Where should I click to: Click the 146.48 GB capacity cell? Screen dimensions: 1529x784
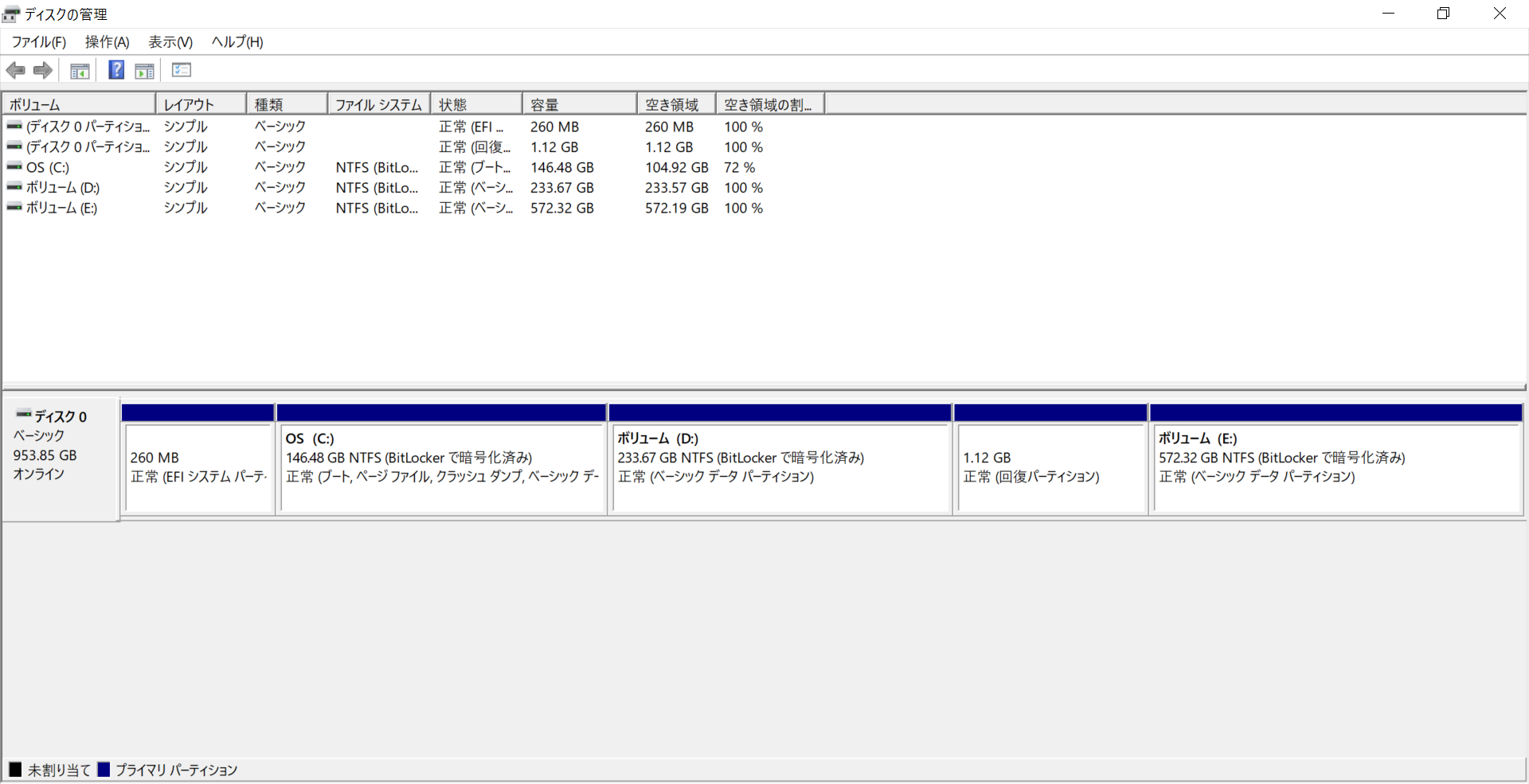[x=562, y=168]
